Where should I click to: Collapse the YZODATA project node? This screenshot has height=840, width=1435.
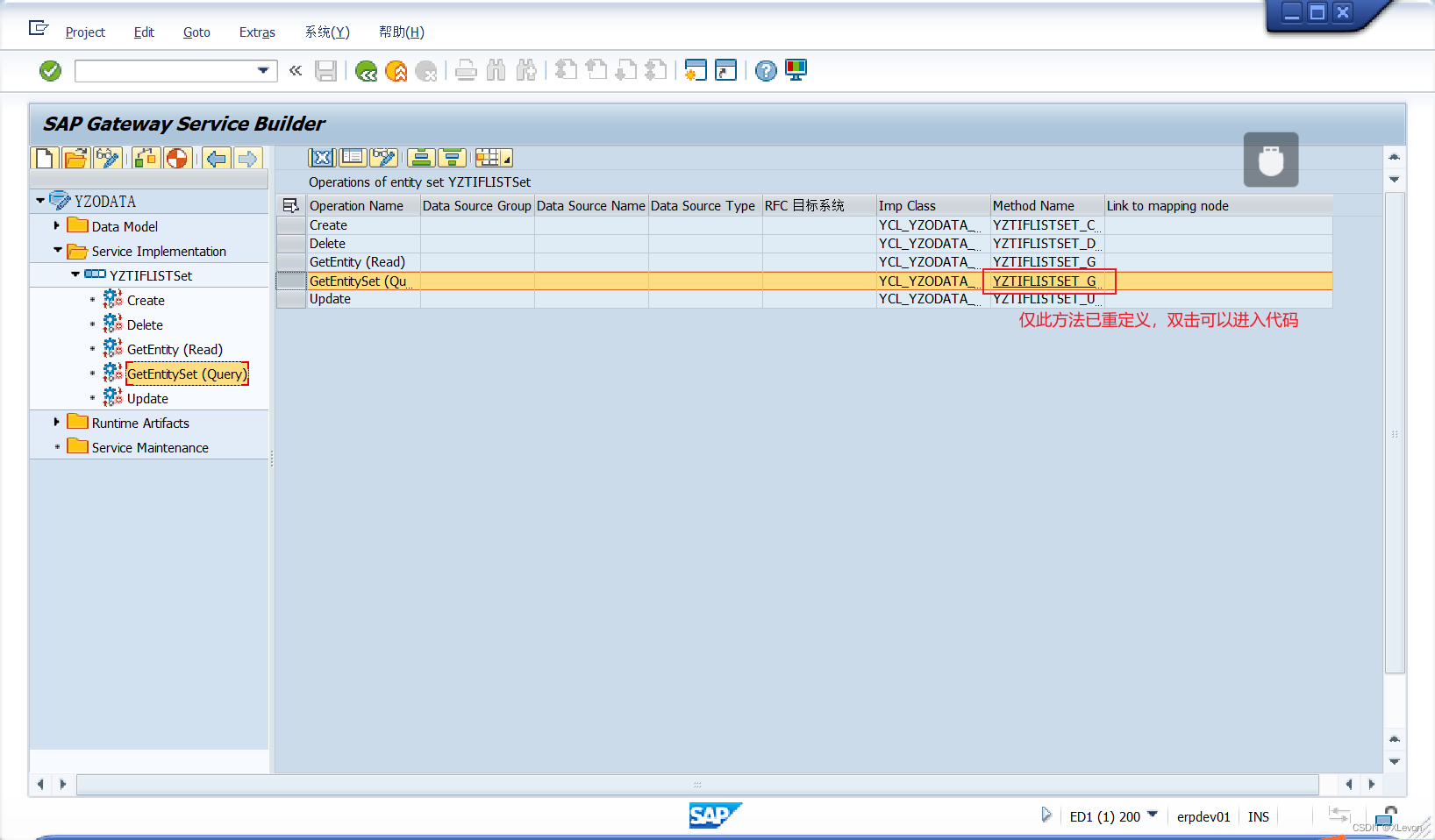point(40,201)
